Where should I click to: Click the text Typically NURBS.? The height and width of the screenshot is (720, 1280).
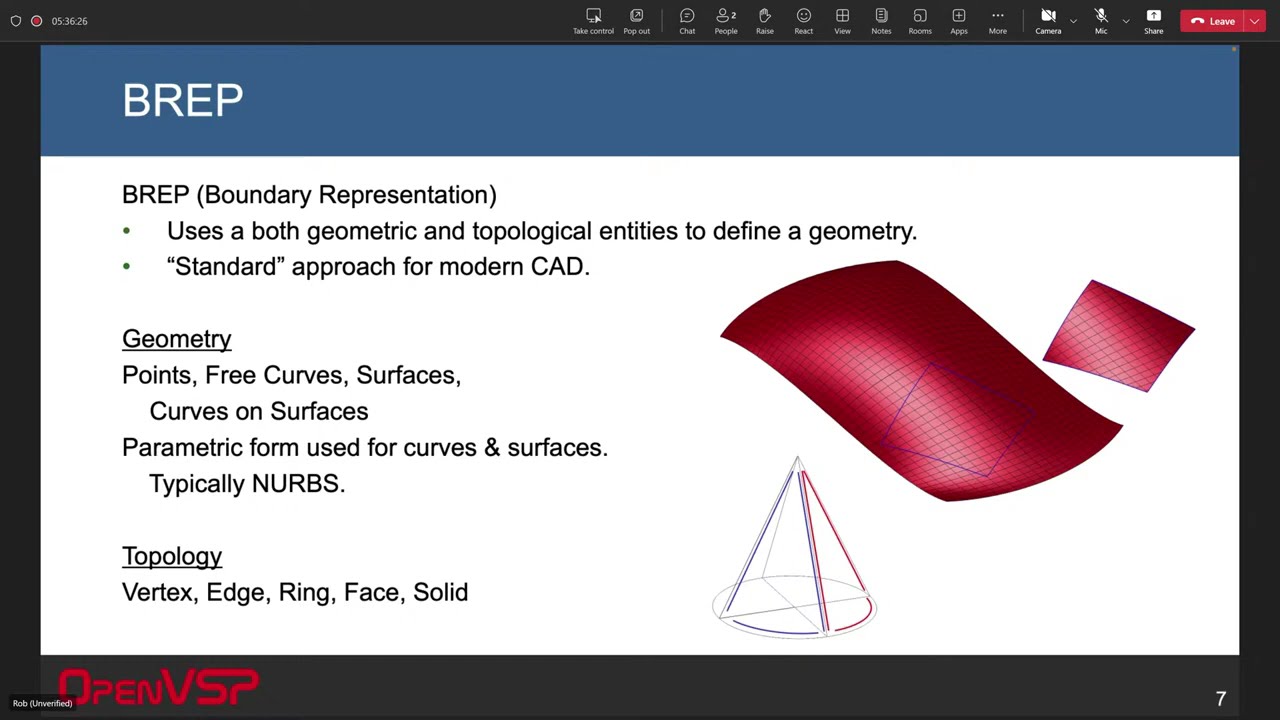click(x=247, y=484)
